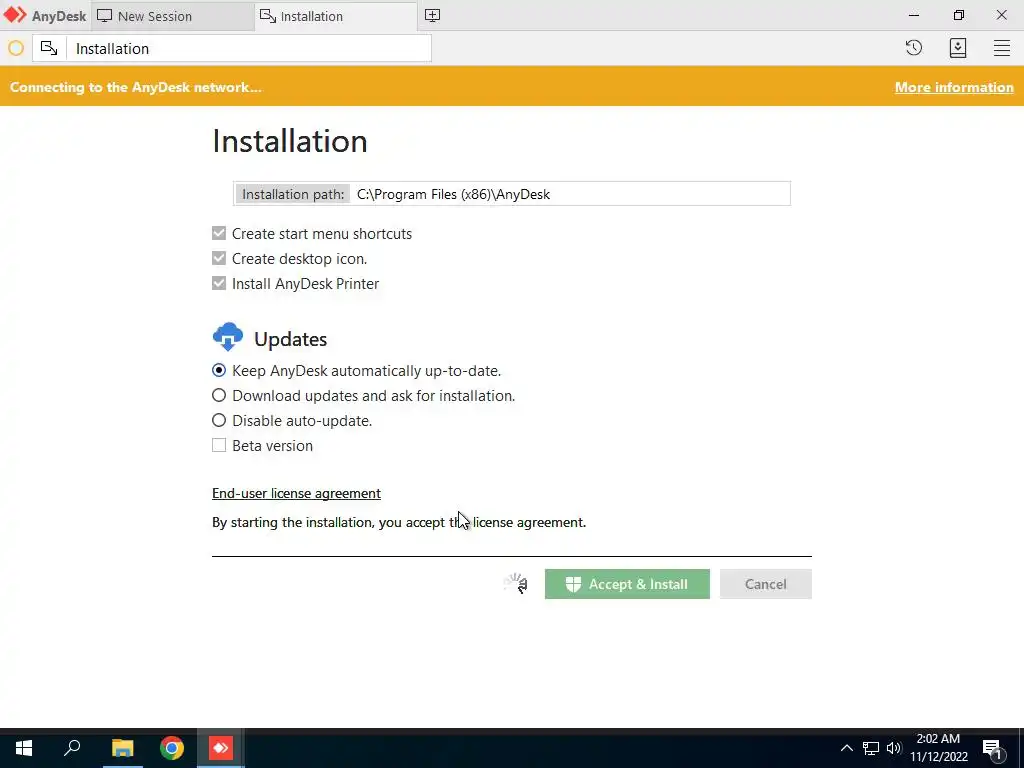Open notification center icon

(x=993, y=750)
